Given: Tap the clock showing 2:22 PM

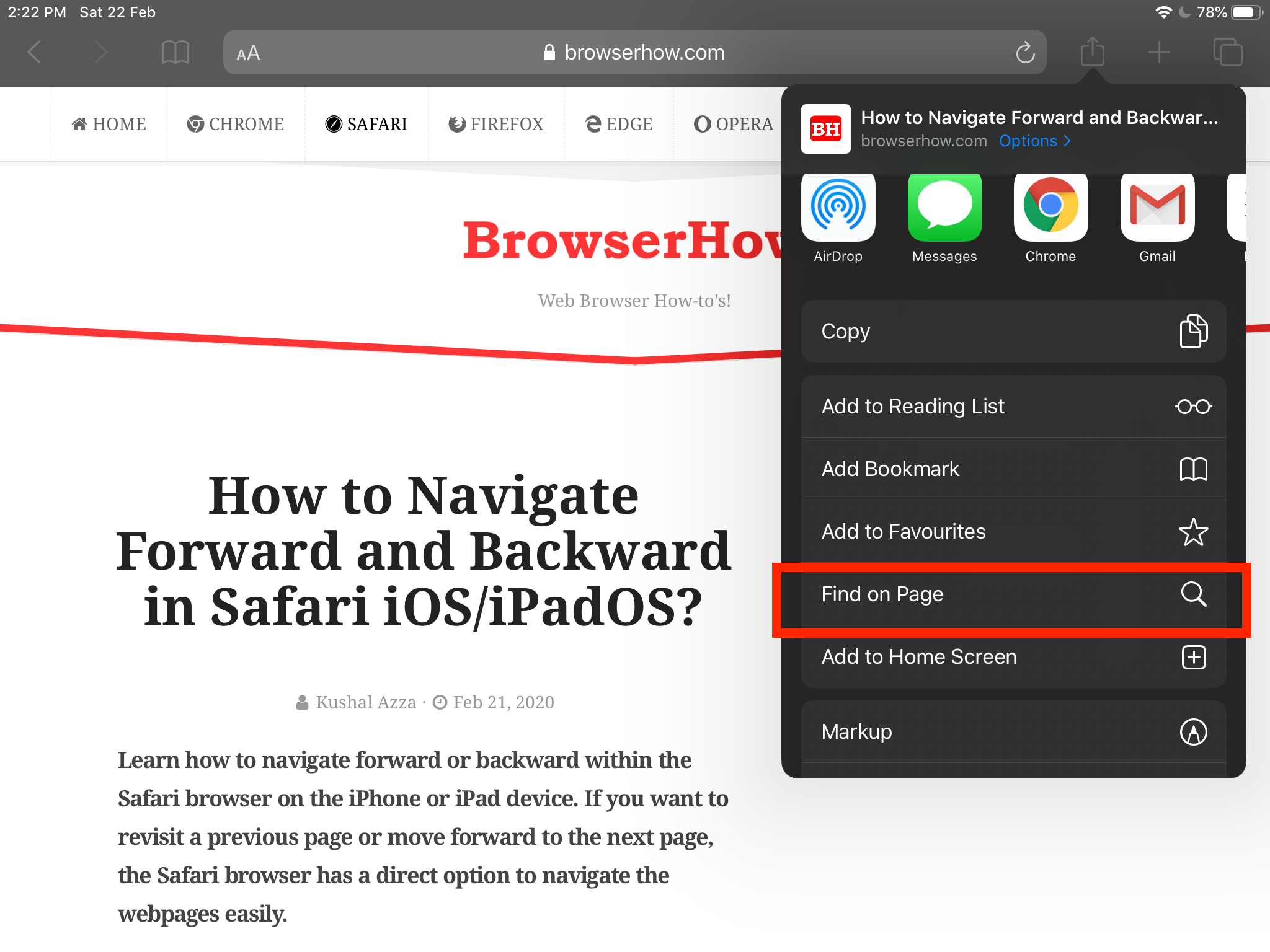Looking at the screenshot, I should coord(37,12).
